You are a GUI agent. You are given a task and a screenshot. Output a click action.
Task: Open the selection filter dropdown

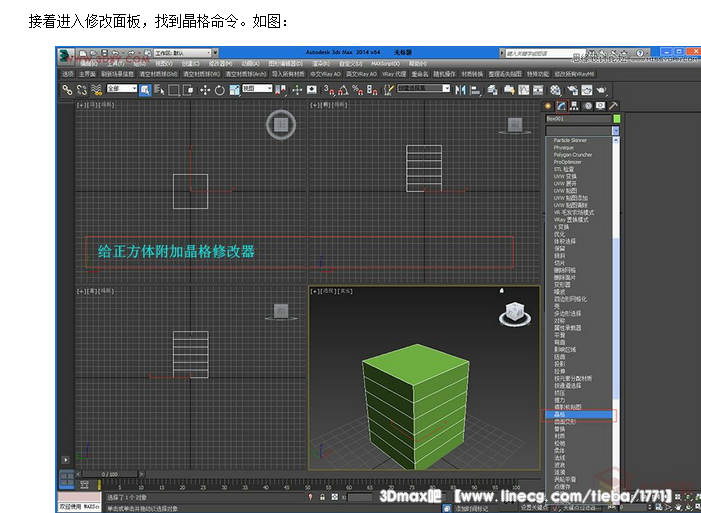click(x=122, y=89)
